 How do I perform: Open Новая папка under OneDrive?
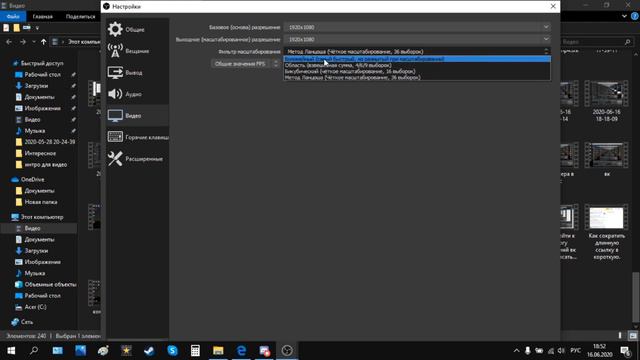pos(36,202)
